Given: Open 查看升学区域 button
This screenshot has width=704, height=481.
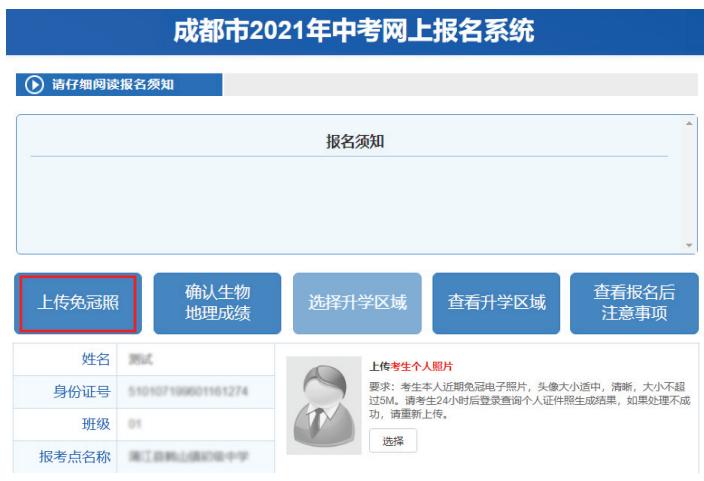Looking at the screenshot, I should (x=496, y=303).
